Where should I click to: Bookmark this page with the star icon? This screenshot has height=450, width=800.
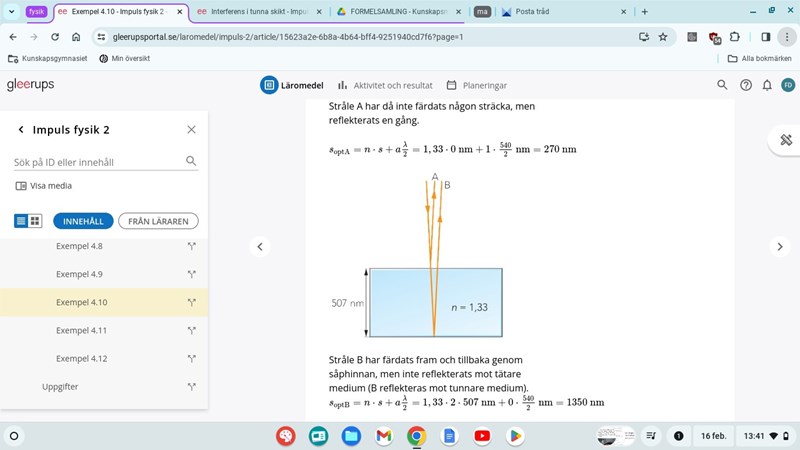coord(662,37)
